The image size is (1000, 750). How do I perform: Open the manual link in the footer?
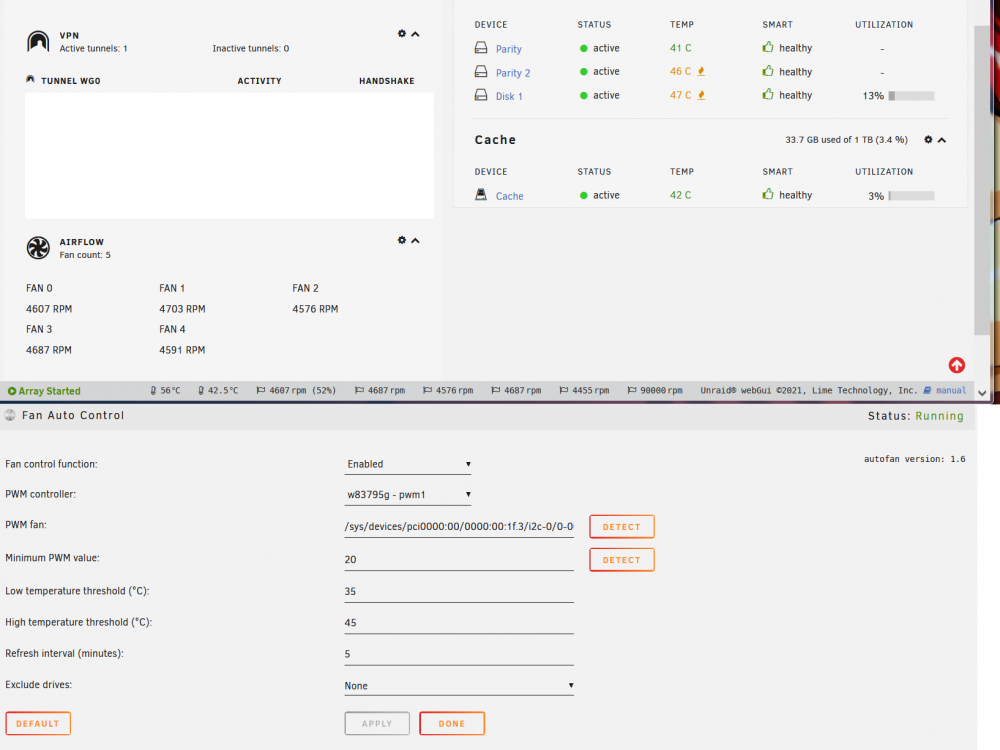click(x=945, y=390)
